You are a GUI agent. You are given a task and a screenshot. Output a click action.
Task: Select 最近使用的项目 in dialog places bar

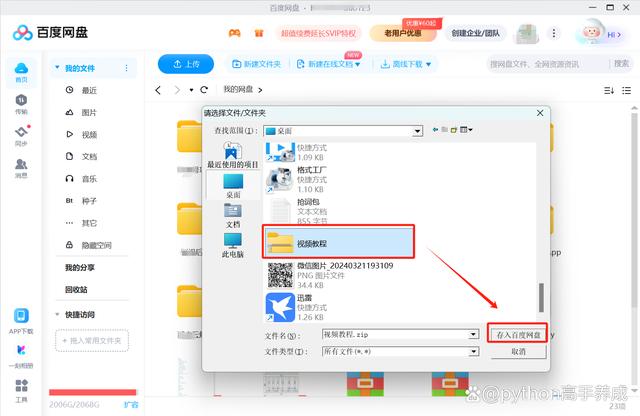pyautogui.click(x=233, y=155)
